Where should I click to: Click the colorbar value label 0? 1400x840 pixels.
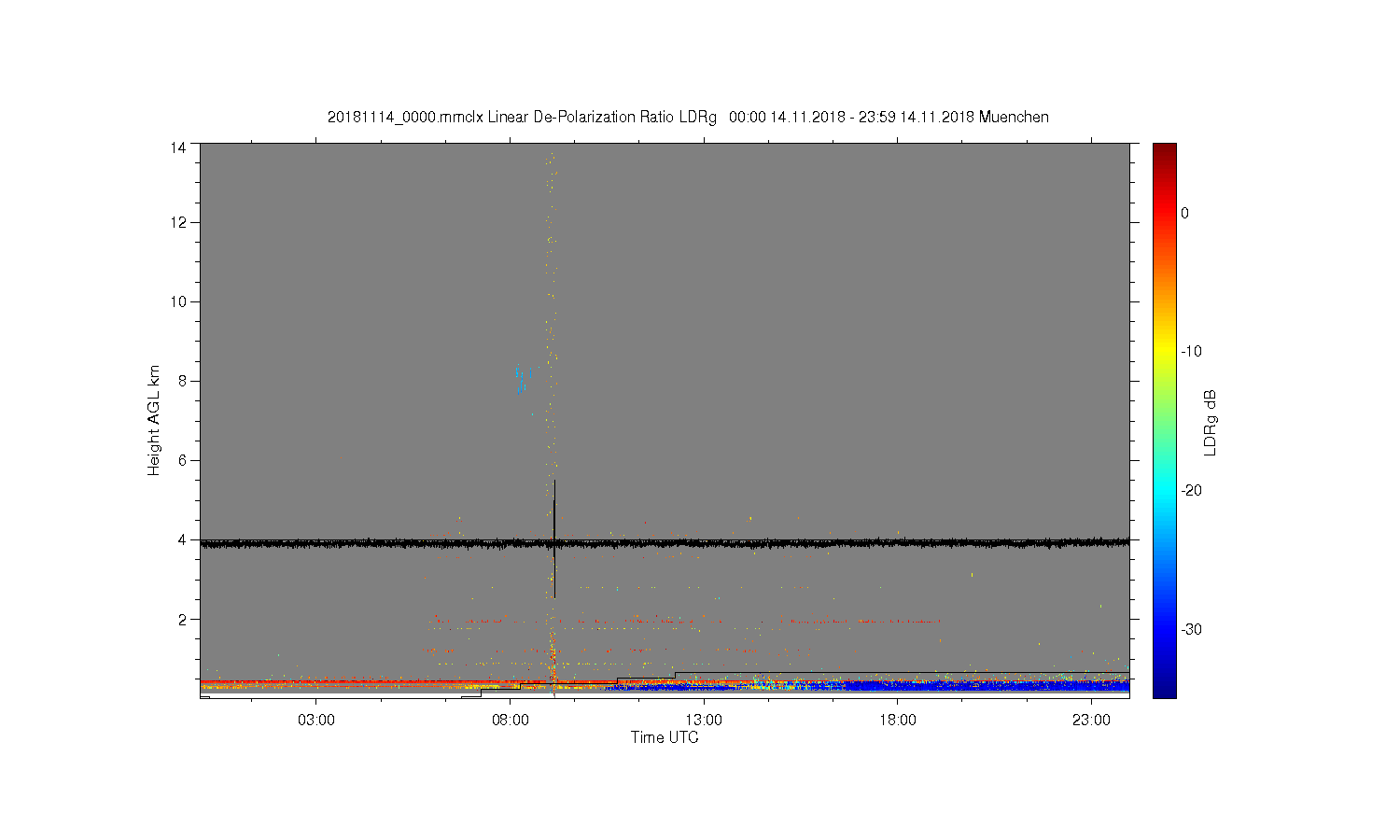[x=1184, y=213]
